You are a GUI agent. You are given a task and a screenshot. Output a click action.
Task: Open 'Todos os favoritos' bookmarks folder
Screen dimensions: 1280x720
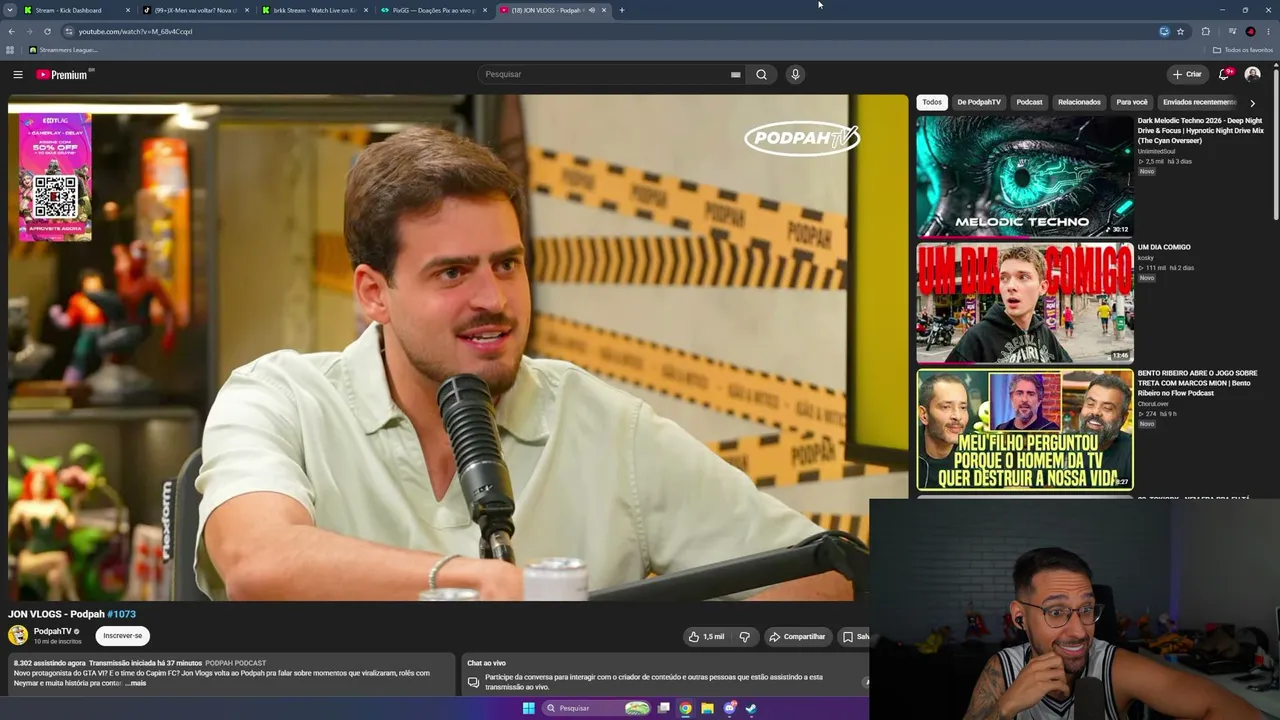tap(1243, 50)
